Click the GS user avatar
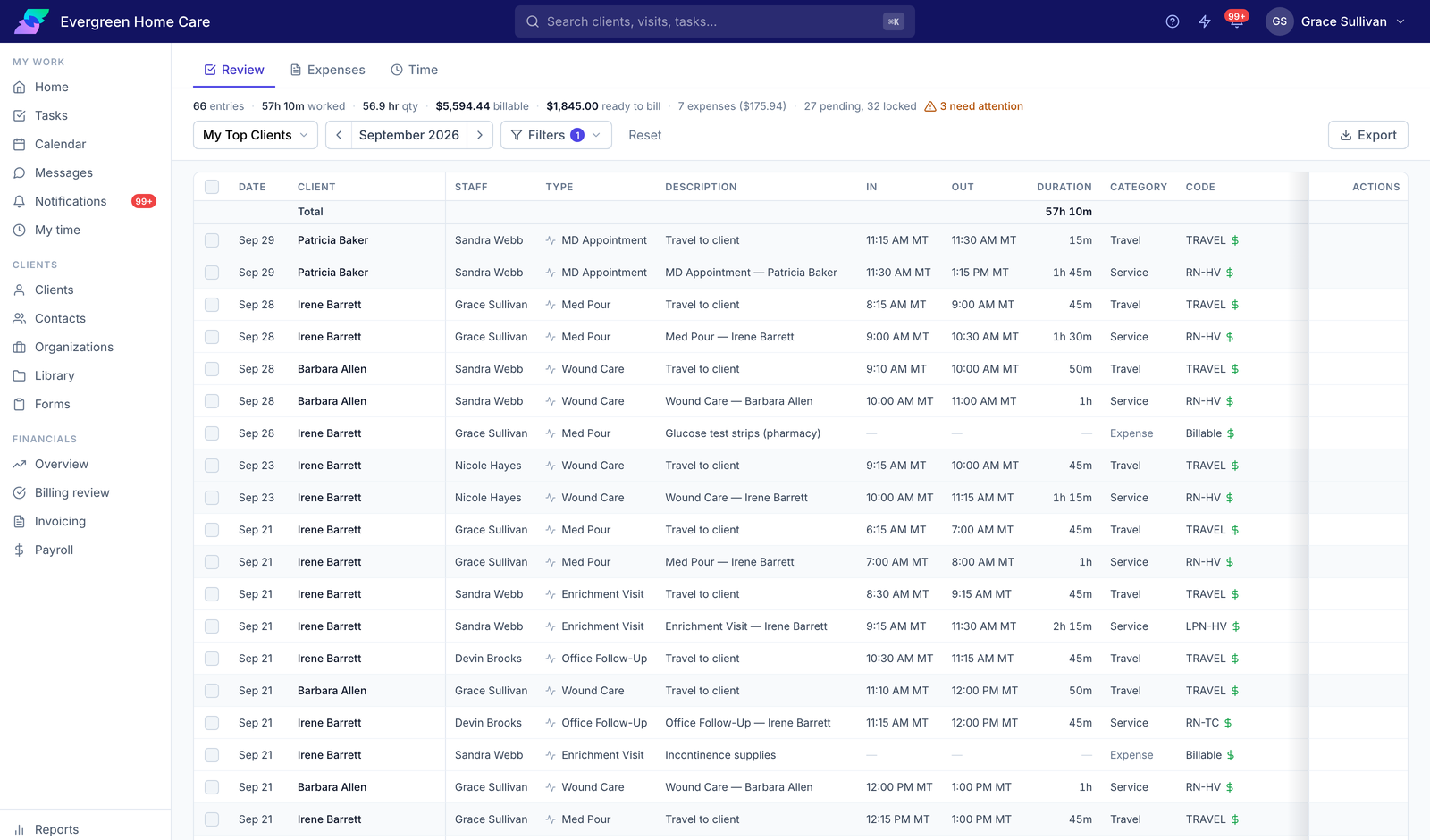The width and height of the screenshot is (1430, 840). click(x=1280, y=21)
